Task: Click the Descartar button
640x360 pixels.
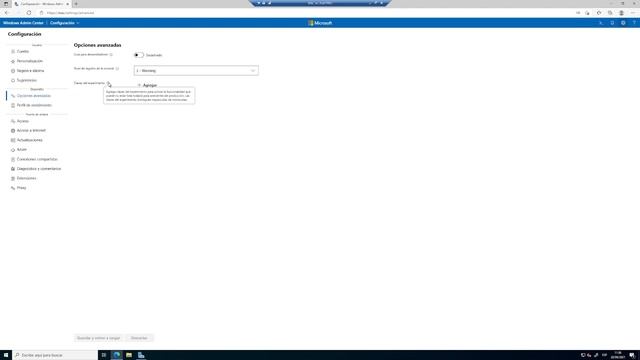Action: coord(139,338)
